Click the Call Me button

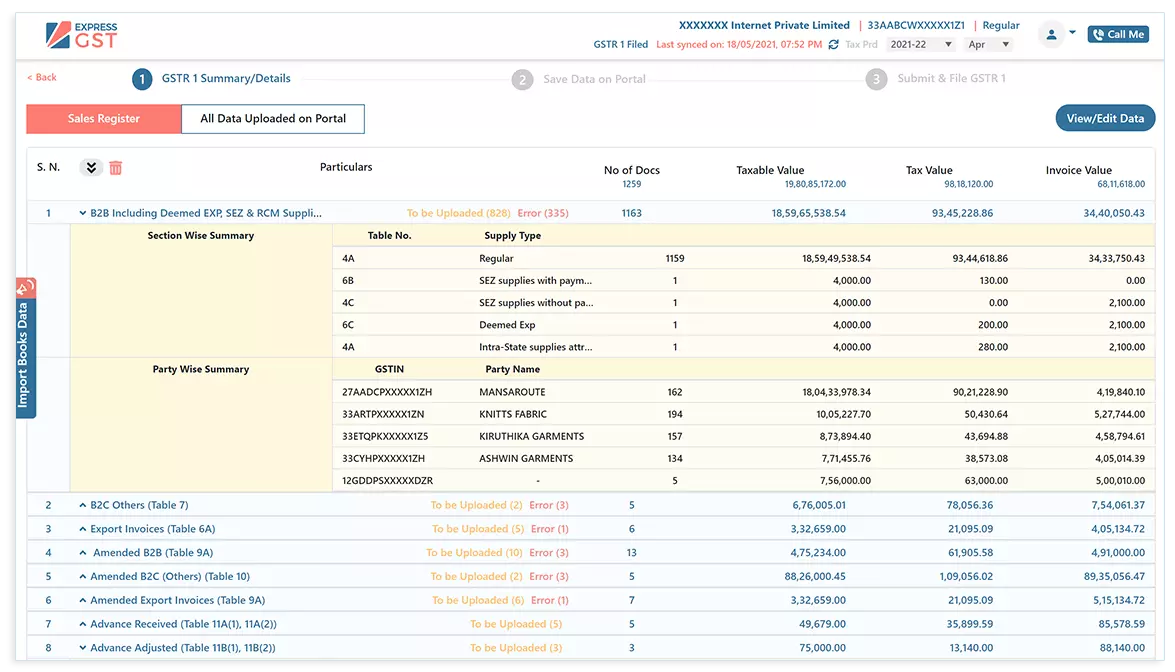pyautogui.click(x=1118, y=35)
